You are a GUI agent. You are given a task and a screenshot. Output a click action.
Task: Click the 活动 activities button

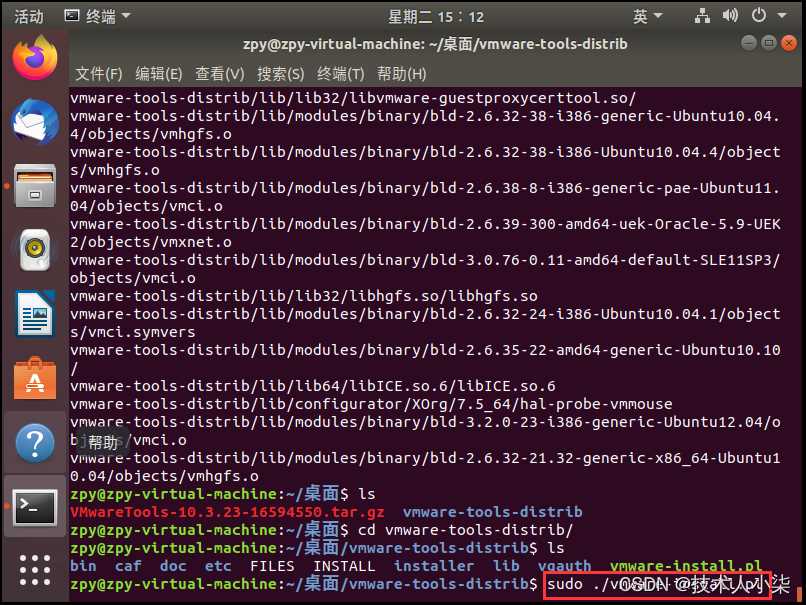[x=29, y=17]
